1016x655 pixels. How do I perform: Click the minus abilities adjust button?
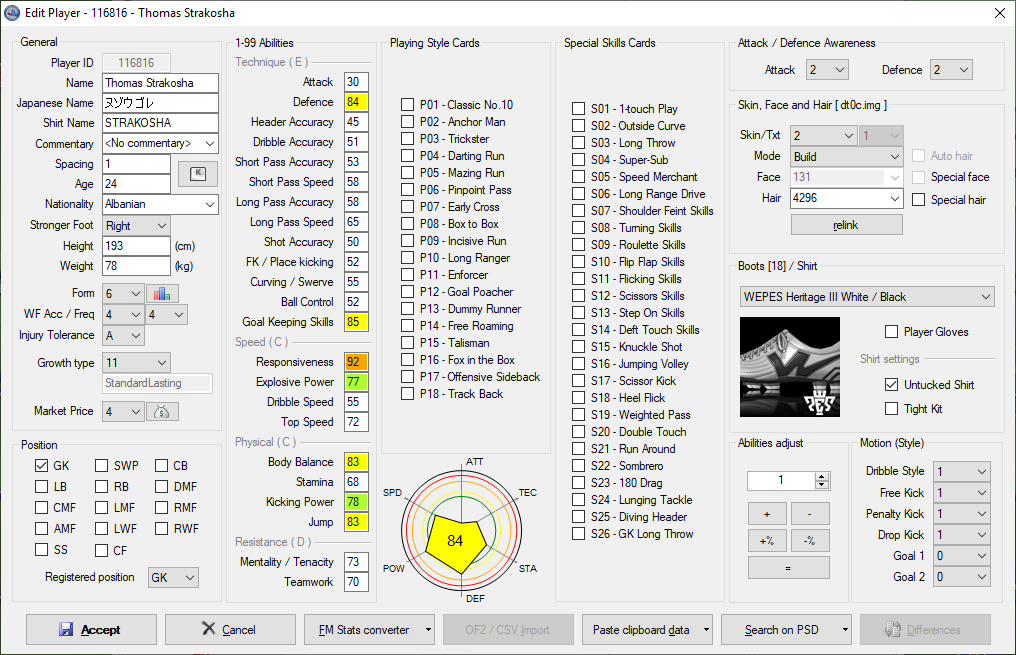point(810,514)
